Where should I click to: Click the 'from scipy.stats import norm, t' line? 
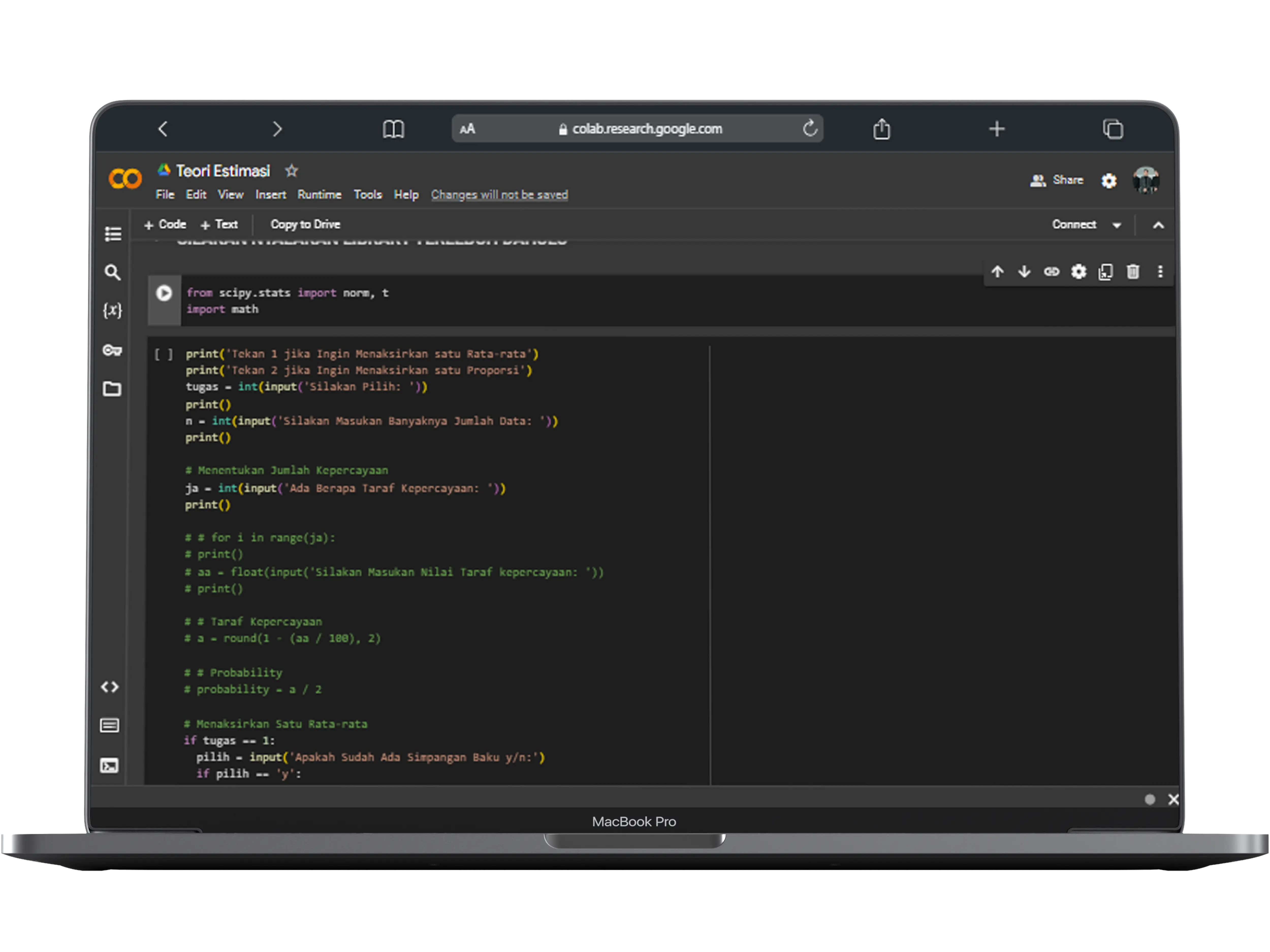pos(288,293)
